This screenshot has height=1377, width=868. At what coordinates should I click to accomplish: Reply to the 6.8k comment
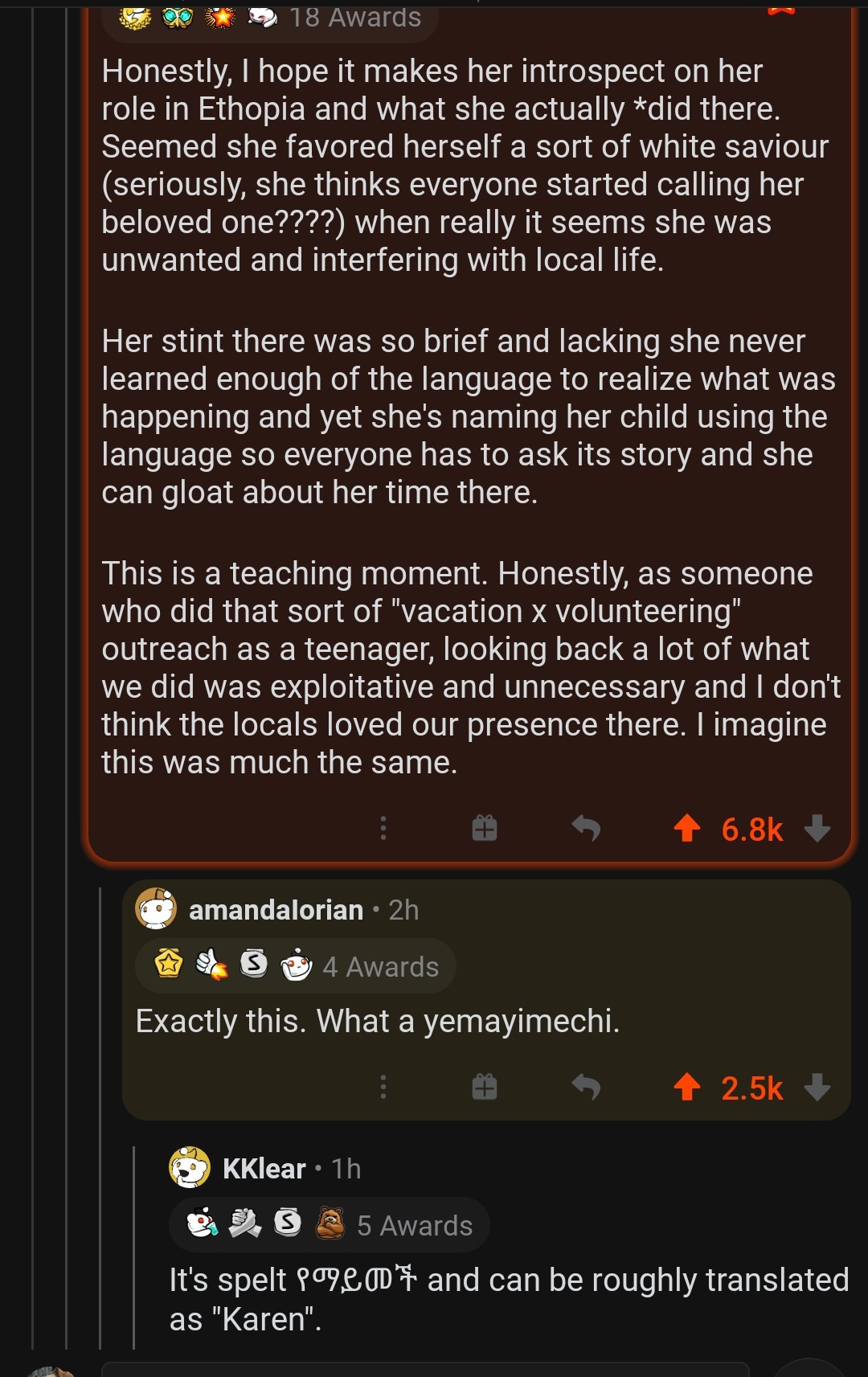tap(586, 827)
